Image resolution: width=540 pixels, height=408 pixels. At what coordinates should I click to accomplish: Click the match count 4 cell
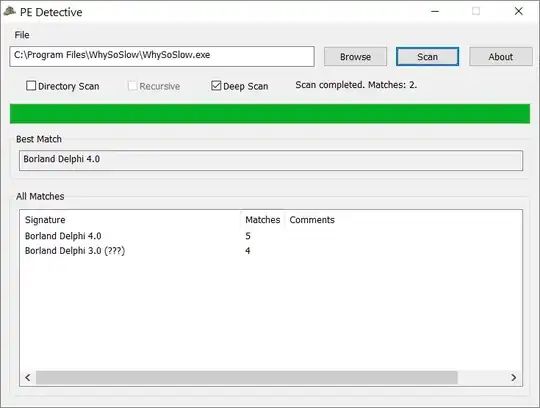tap(248, 251)
